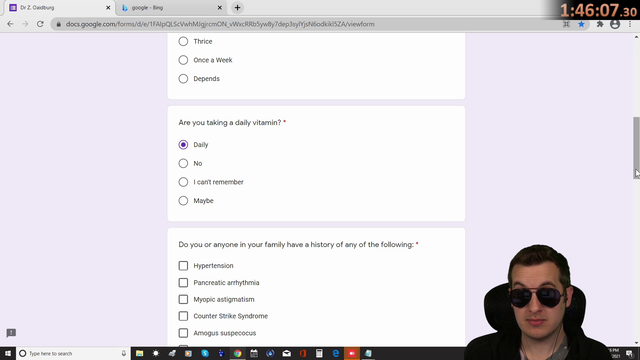The height and width of the screenshot is (360, 640).
Task: Select the Thrice radio option
Action: pos(183,41)
